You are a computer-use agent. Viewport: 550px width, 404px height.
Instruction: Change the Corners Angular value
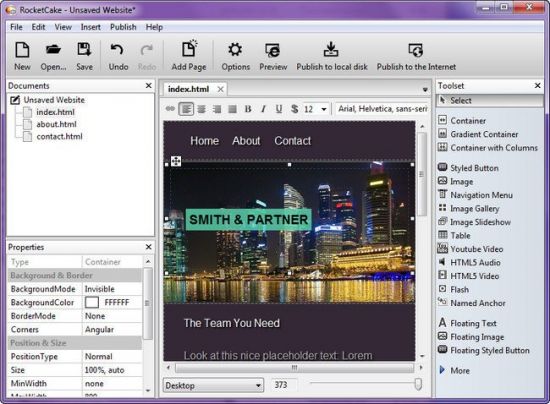pos(112,329)
